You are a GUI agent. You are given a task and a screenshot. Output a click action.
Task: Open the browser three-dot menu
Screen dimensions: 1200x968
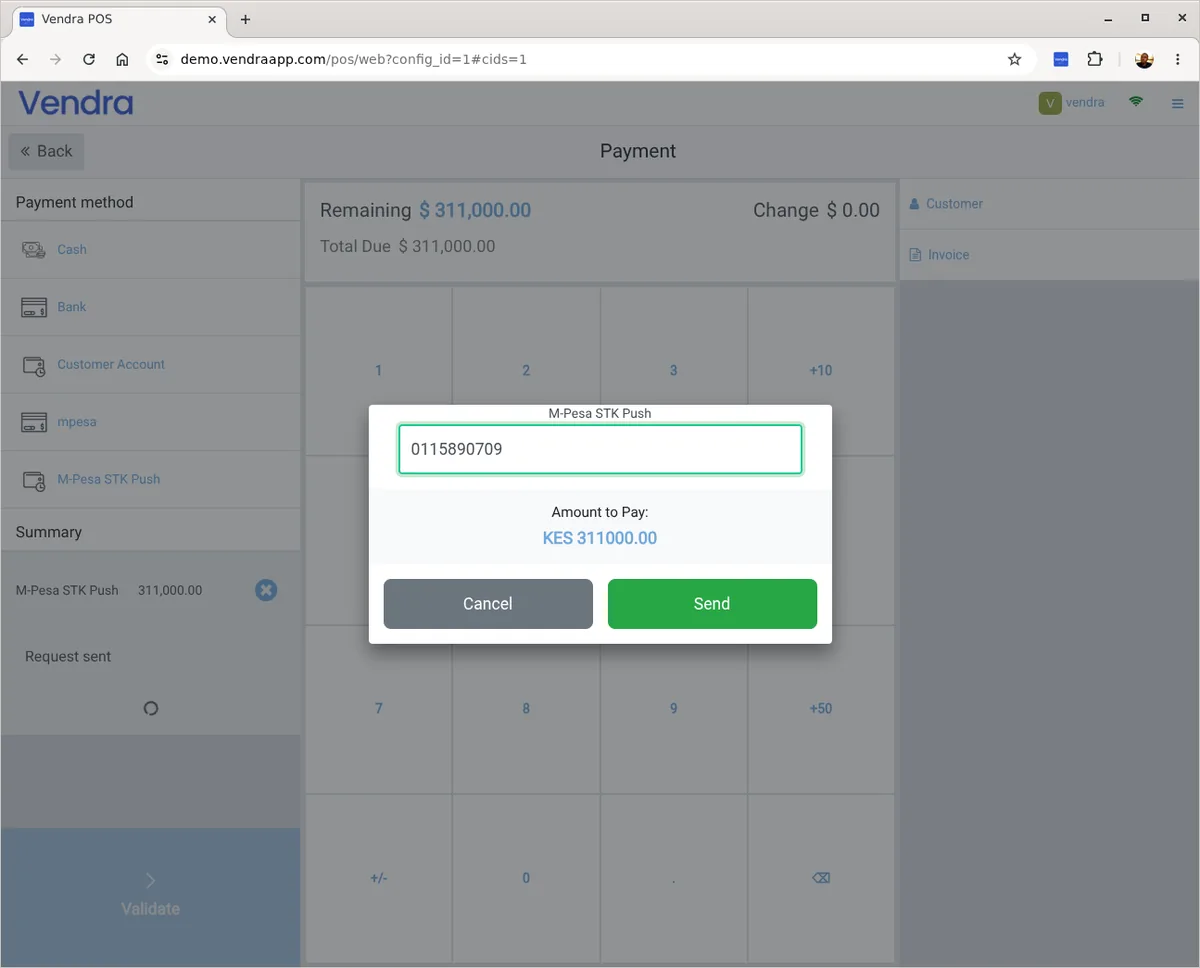(x=1178, y=59)
